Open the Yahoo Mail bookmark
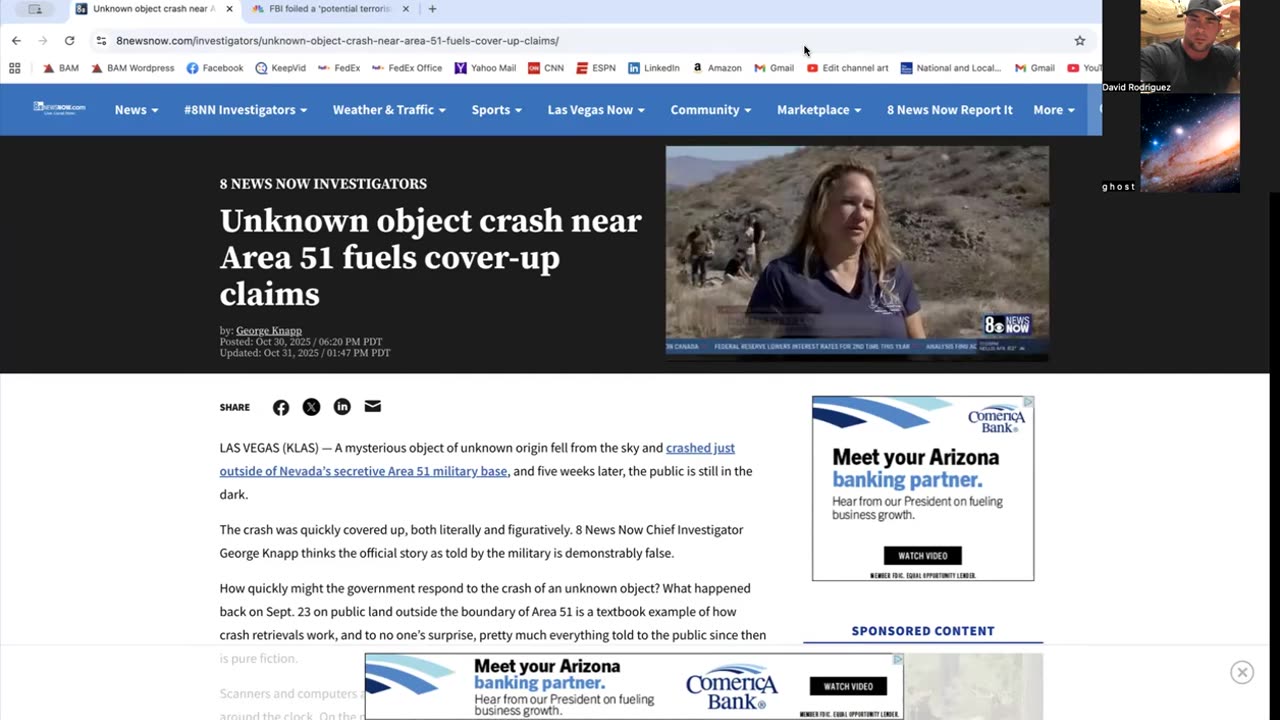Image resolution: width=1280 pixels, height=720 pixels. click(485, 68)
